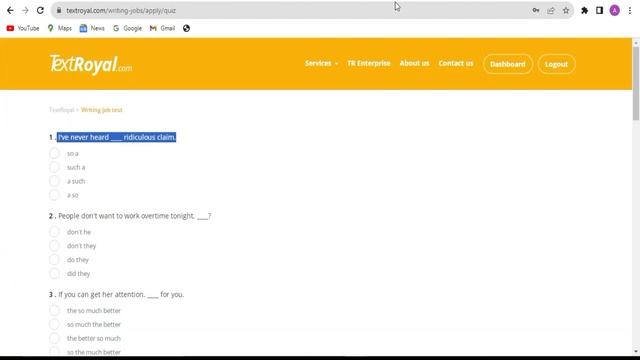Choose 'do they' for question 2

tap(54, 260)
